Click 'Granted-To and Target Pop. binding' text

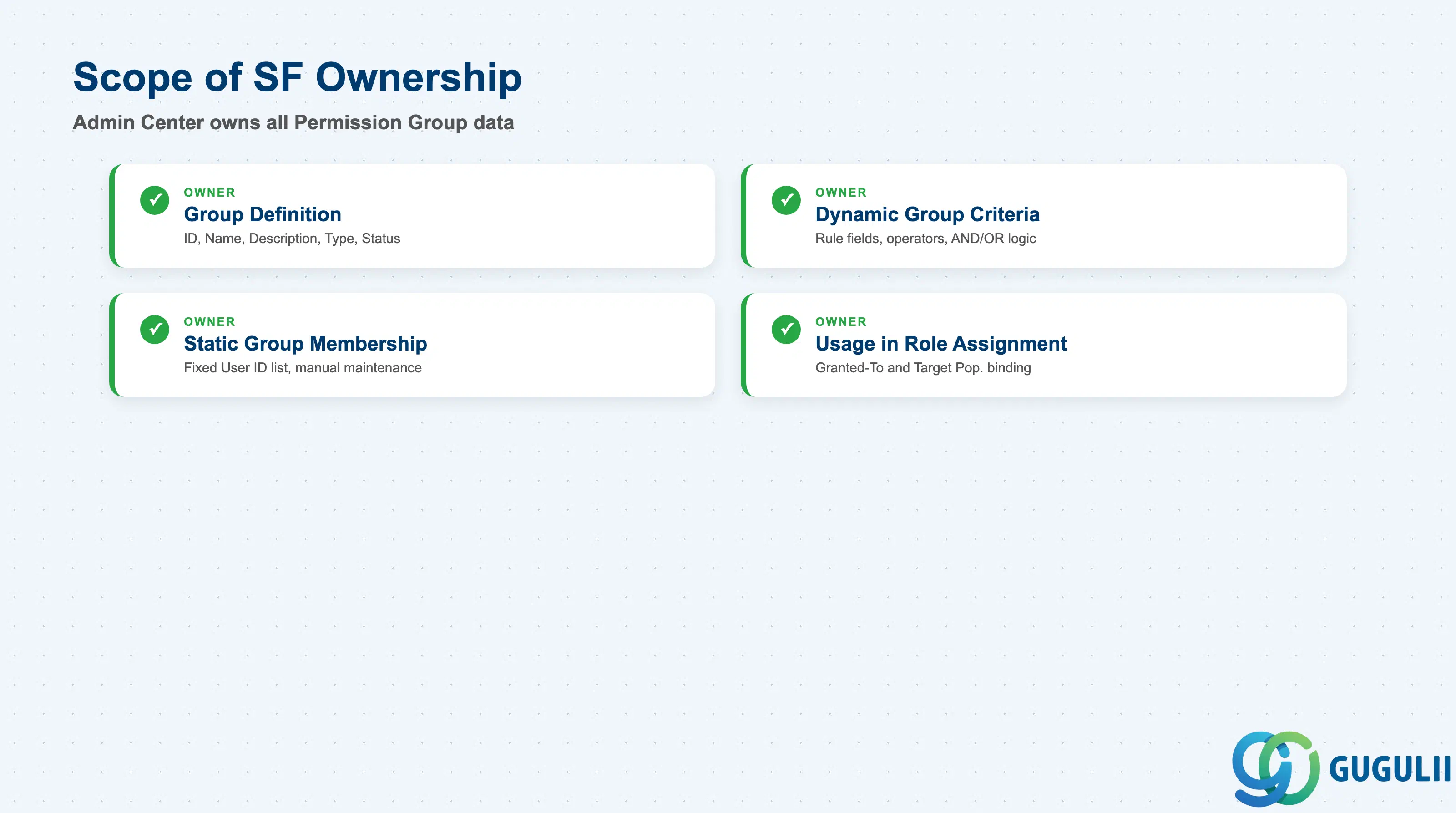(x=923, y=368)
